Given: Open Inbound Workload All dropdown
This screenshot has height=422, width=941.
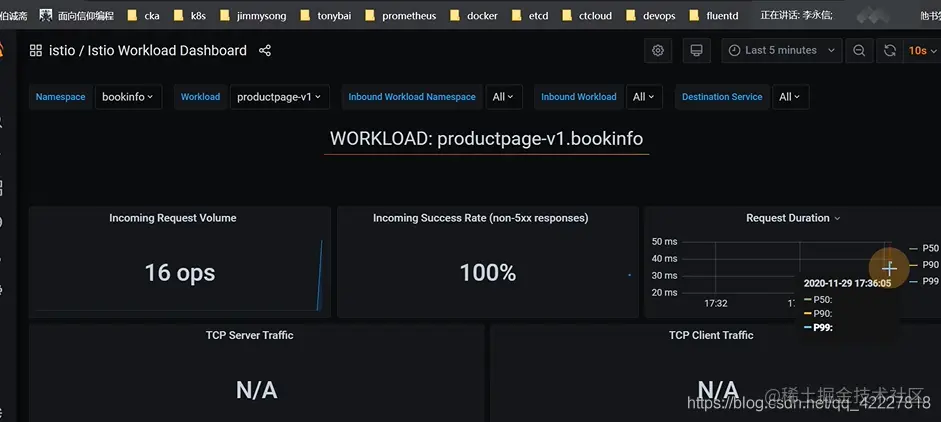Looking at the screenshot, I should (x=644, y=97).
